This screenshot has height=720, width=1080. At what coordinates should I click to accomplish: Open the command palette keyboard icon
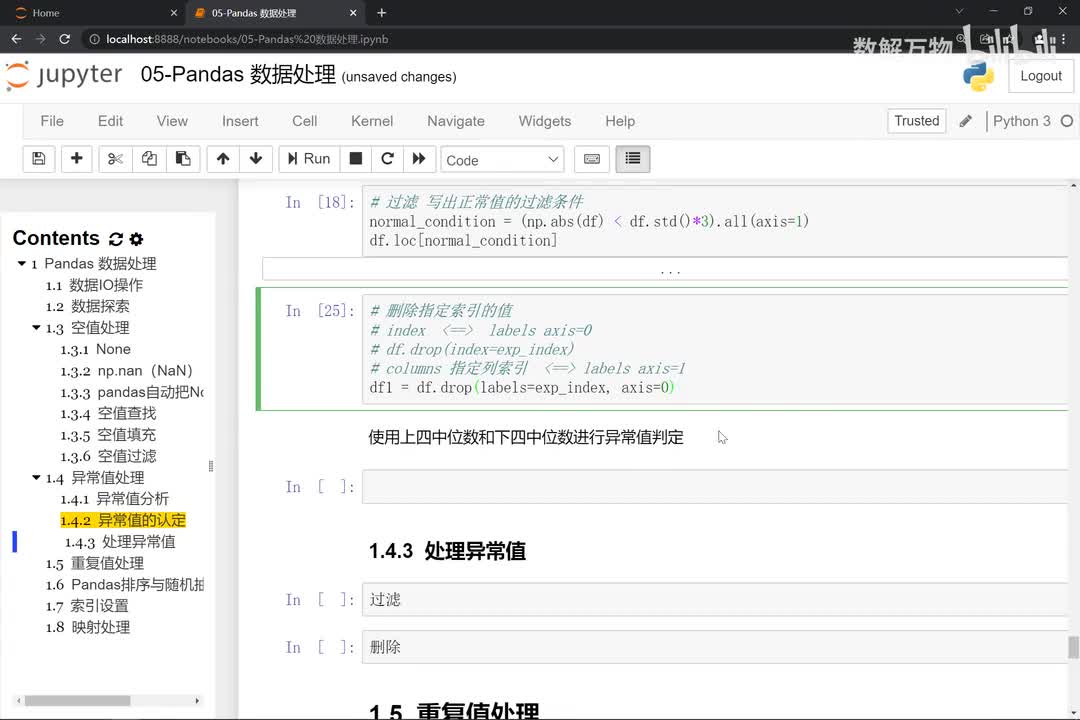592,159
